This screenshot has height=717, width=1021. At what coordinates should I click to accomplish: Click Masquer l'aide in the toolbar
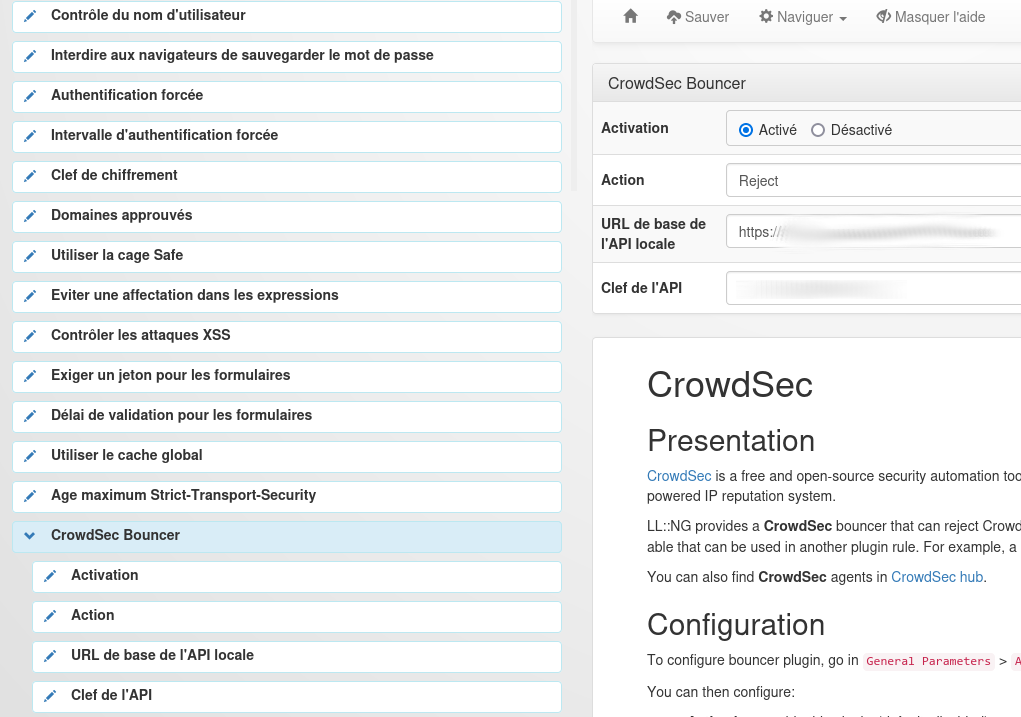(930, 17)
